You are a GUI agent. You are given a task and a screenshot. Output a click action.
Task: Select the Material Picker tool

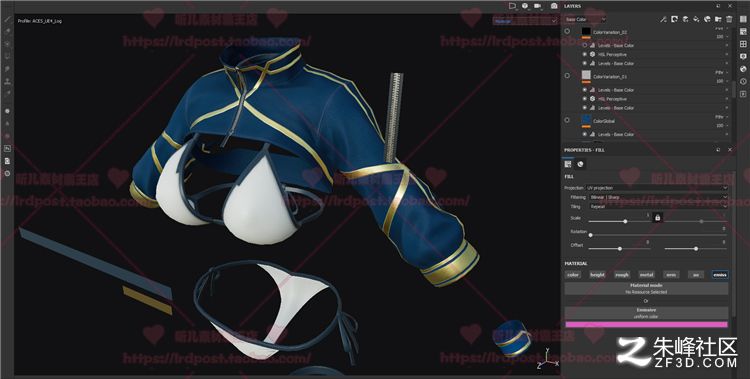(x=7, y=94)
